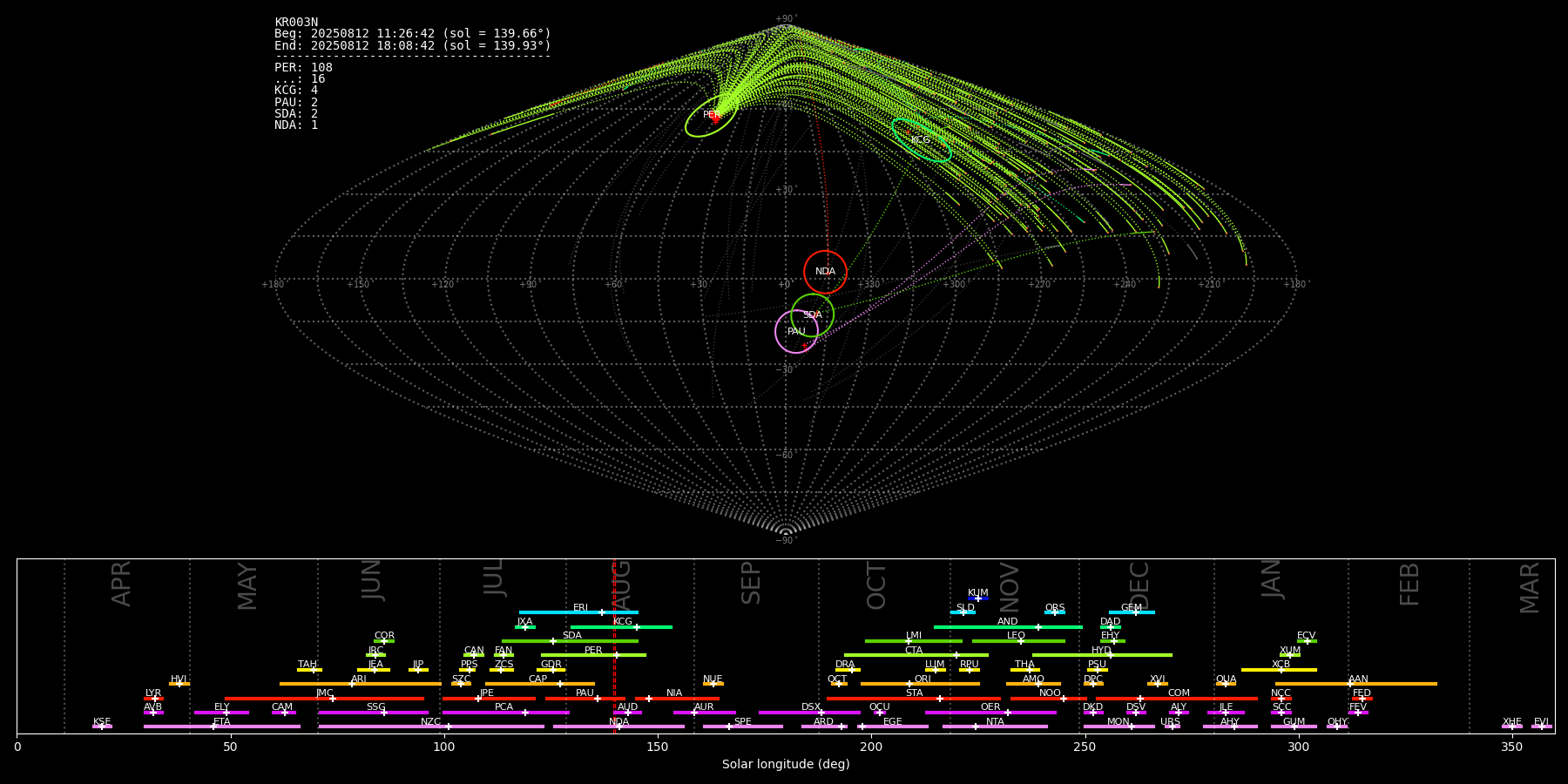The width and height of the screenshot is (1568, 784).
Task: Click the NZC pink shower bar
Action: click(x=431, y=727)
